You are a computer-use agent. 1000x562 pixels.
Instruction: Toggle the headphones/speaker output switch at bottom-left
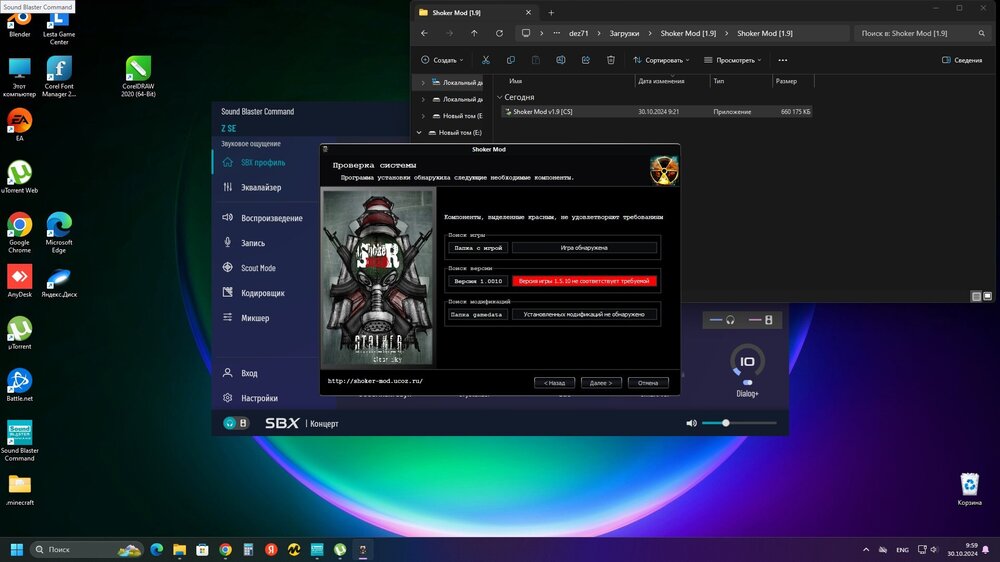(x=236, y=423)
